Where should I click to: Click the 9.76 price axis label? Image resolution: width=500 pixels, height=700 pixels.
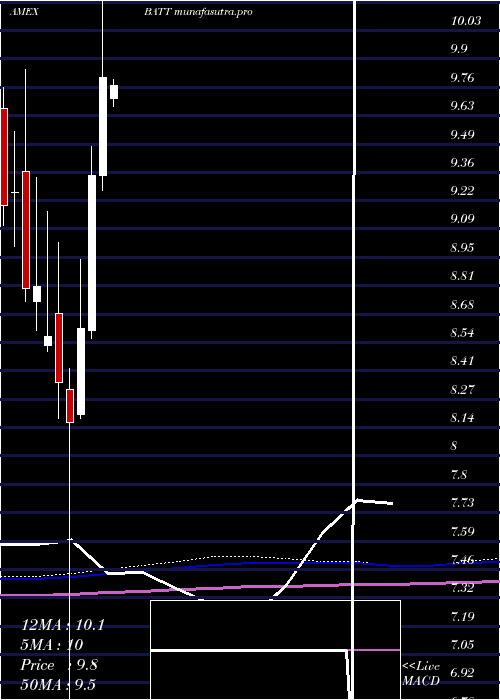pyautogui.click(x=462, y=78)
